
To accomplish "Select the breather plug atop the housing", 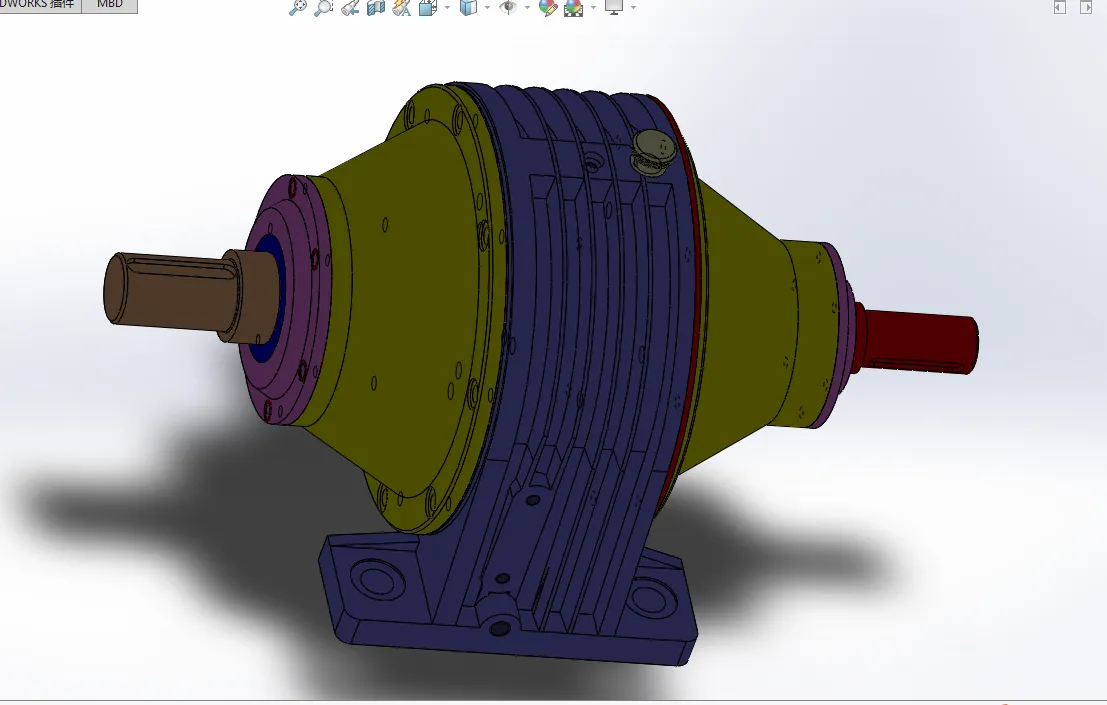I will [x=652, y=152].
